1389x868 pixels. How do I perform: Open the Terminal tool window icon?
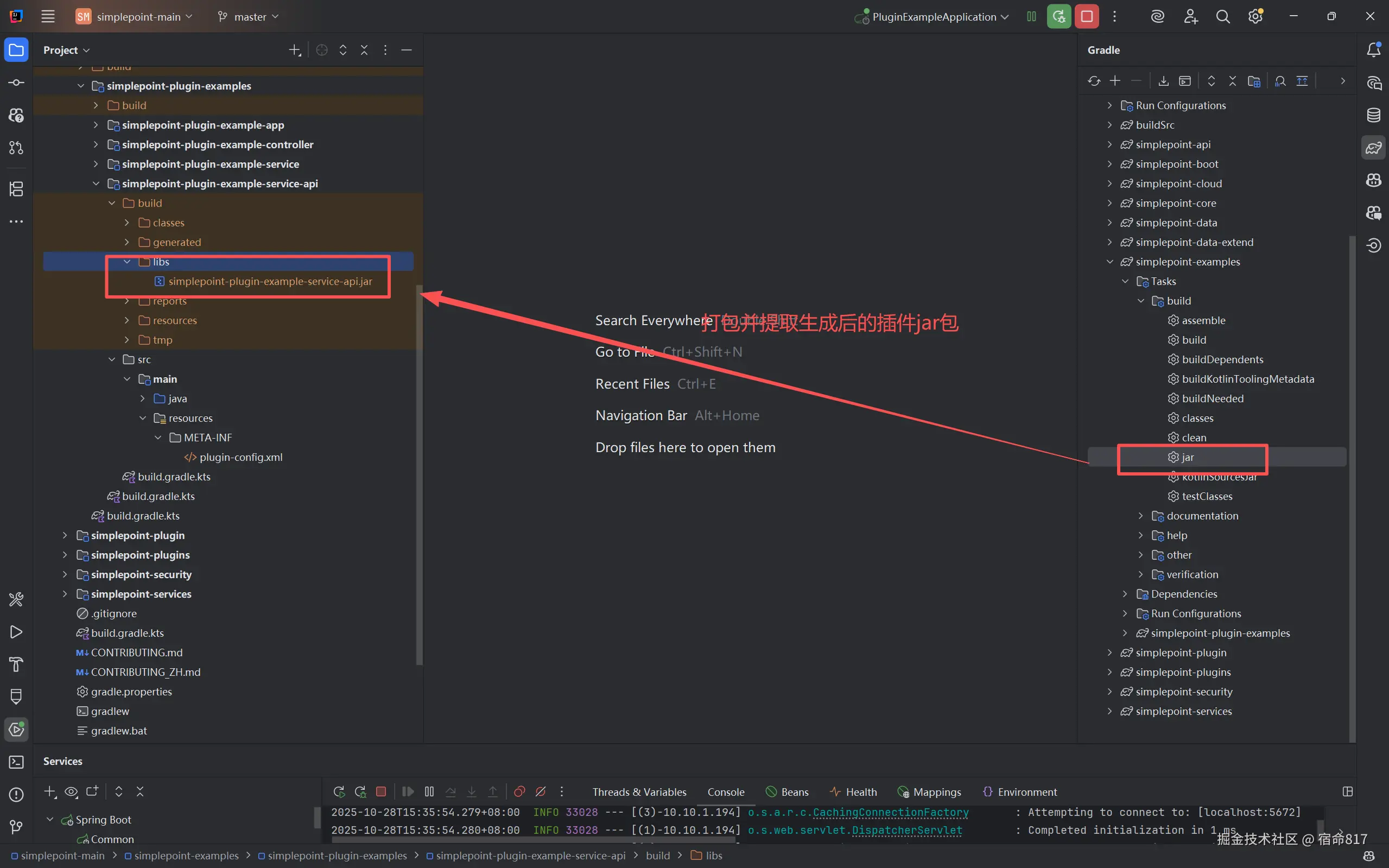pos(16,762)
